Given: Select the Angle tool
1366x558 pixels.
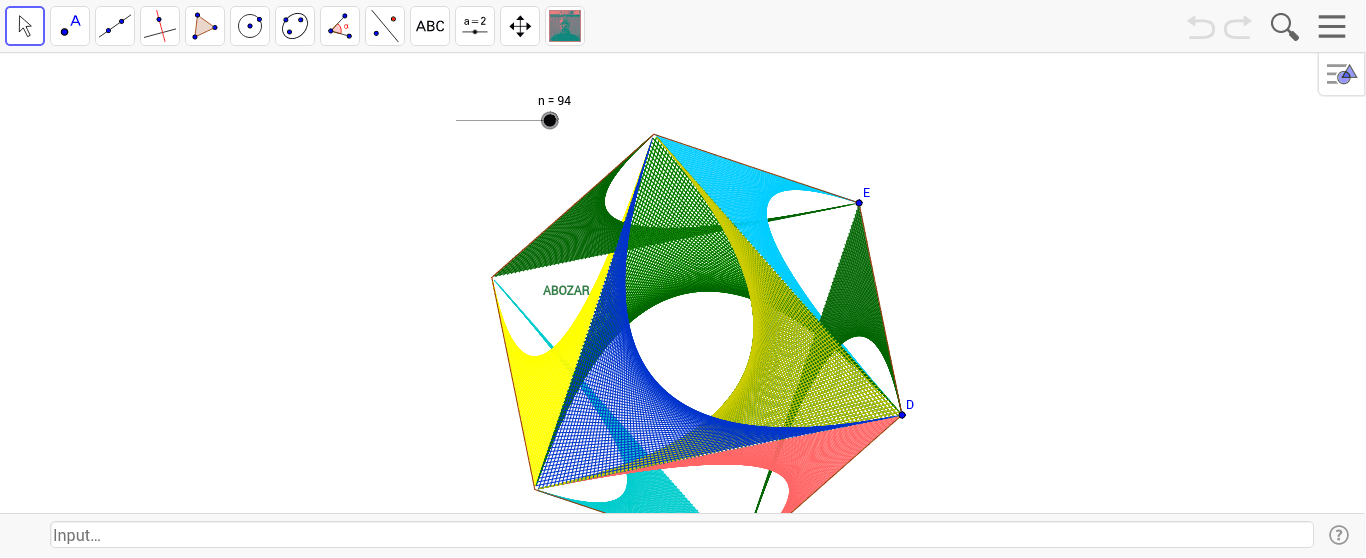Looking at the screenshot, I should click(x=340, y=26).
